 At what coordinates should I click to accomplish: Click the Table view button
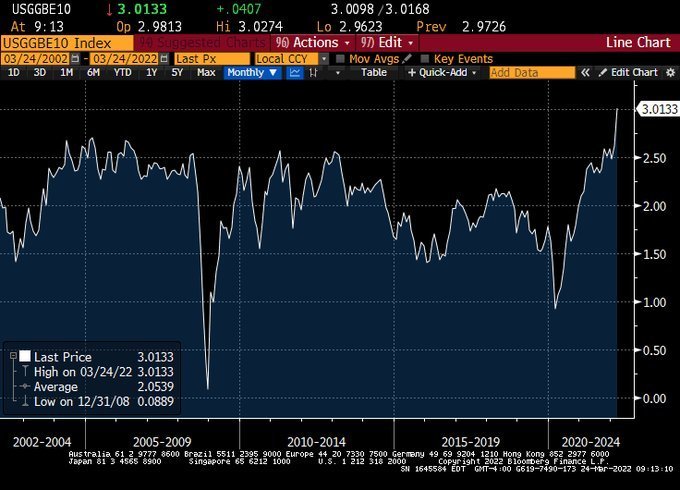(x=374, y=72)
